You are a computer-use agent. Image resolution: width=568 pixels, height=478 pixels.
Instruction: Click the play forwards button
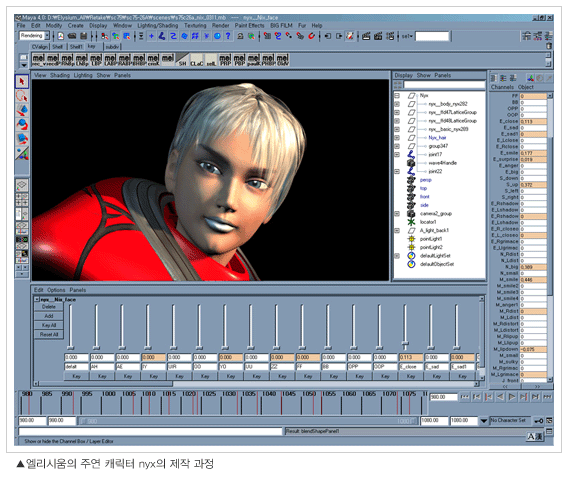[511, 397]
